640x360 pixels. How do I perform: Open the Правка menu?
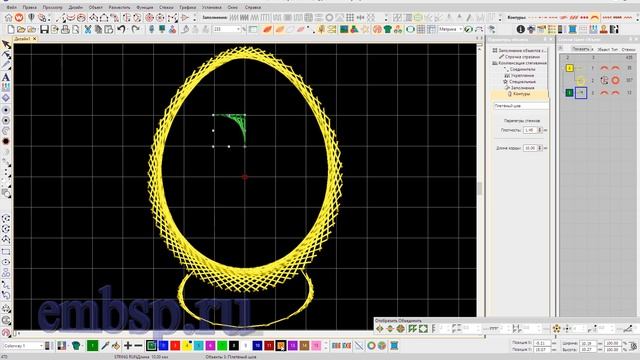coord(29,7)
